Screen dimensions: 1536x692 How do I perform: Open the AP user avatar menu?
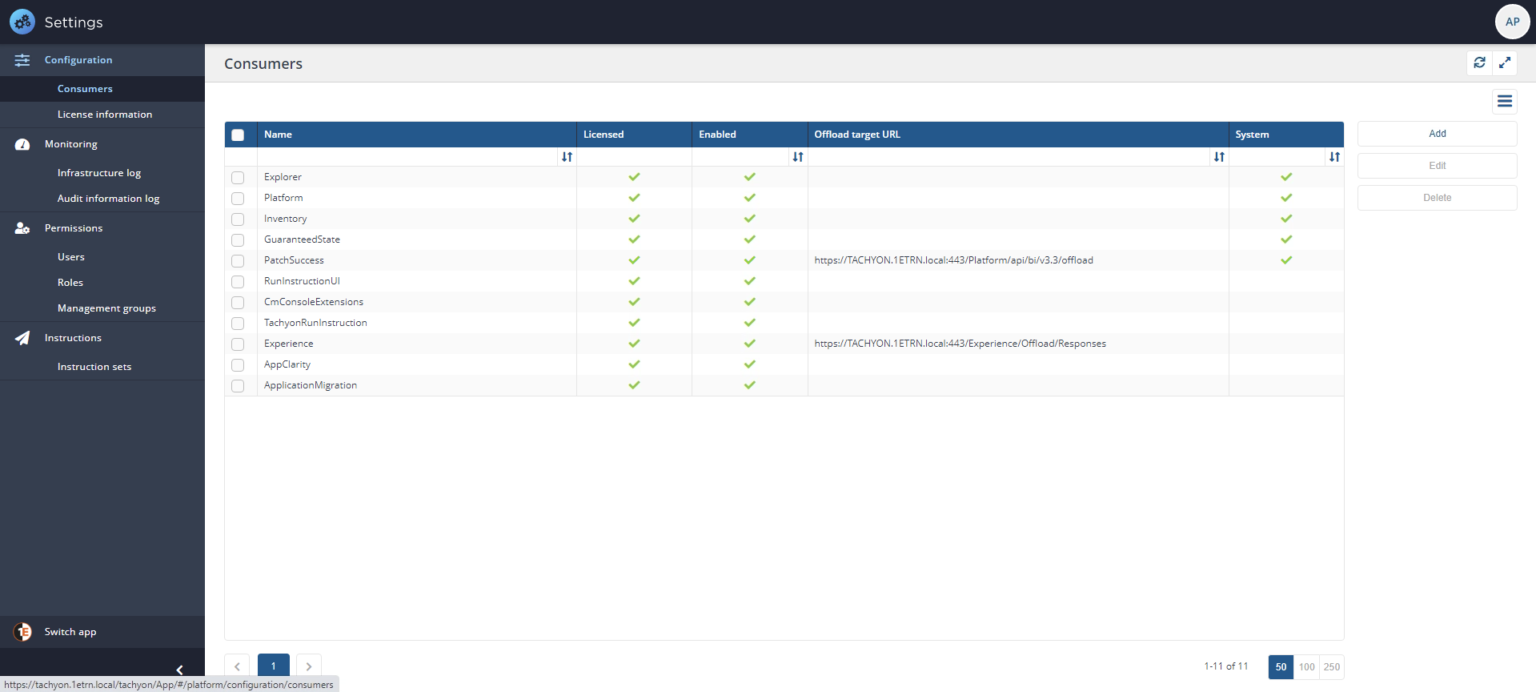coord(1512,22)
